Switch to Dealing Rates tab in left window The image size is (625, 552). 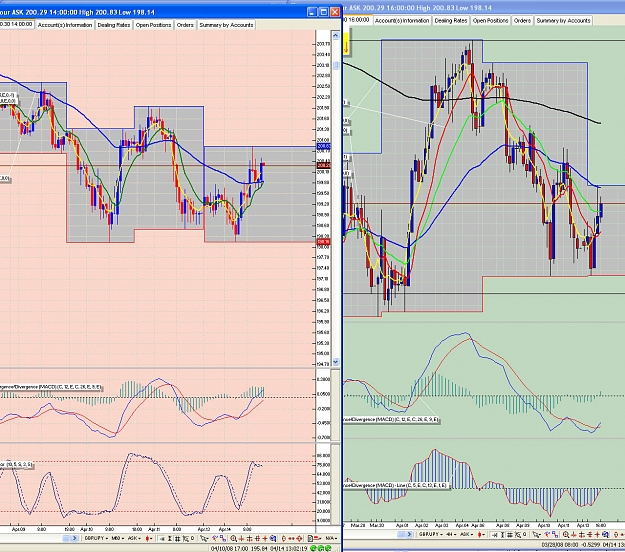[114, 25]
